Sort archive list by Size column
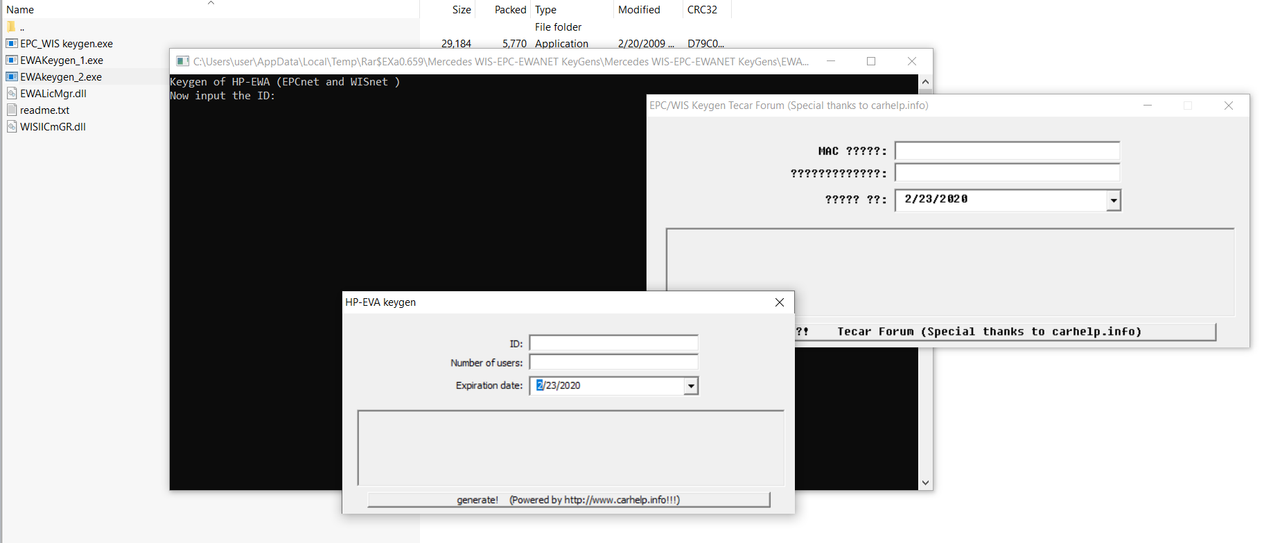1280x543 pixels. tap(461, 10)
